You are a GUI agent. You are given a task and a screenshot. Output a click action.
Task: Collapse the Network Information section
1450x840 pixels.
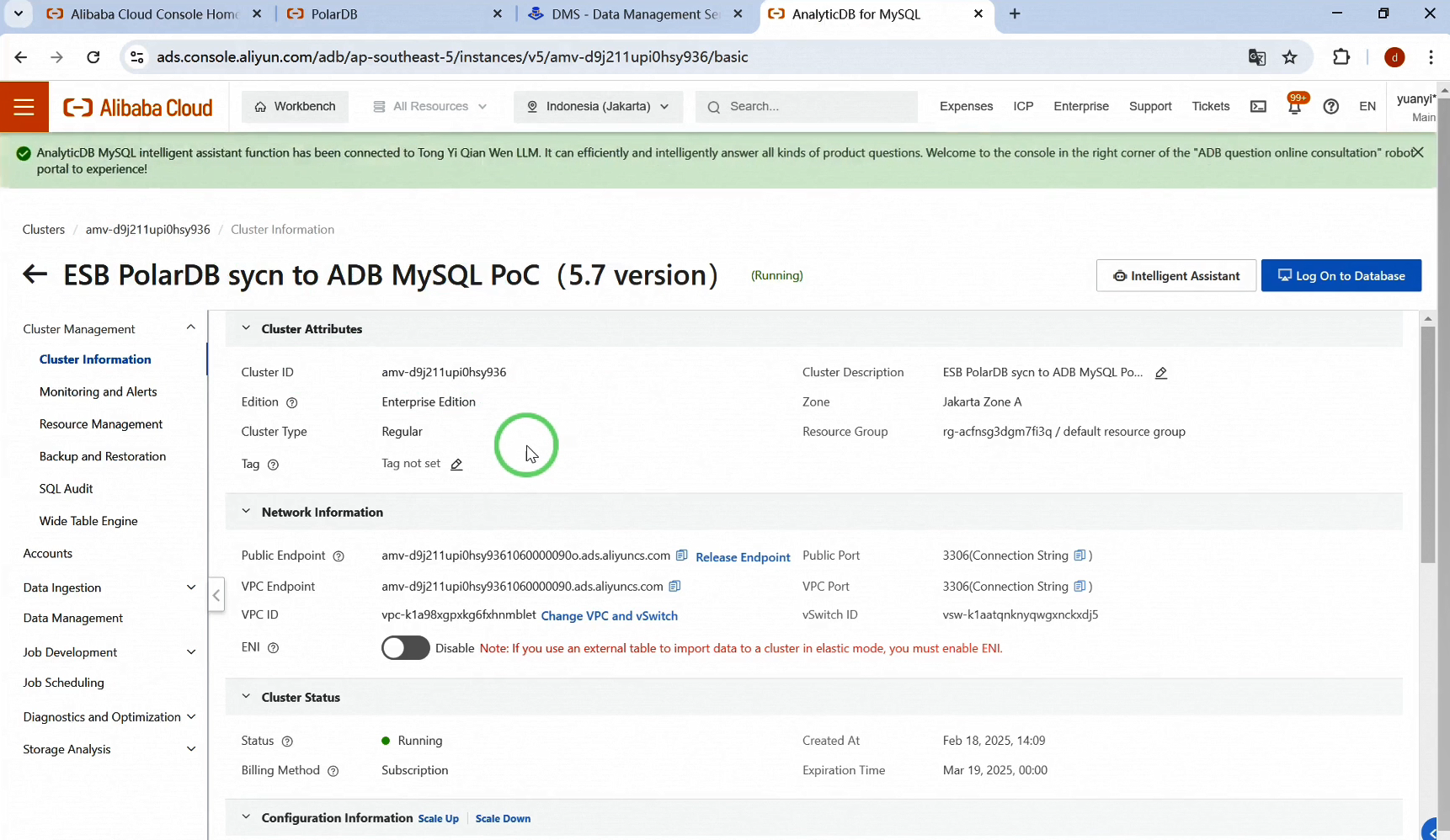click(x=246, y=511)
